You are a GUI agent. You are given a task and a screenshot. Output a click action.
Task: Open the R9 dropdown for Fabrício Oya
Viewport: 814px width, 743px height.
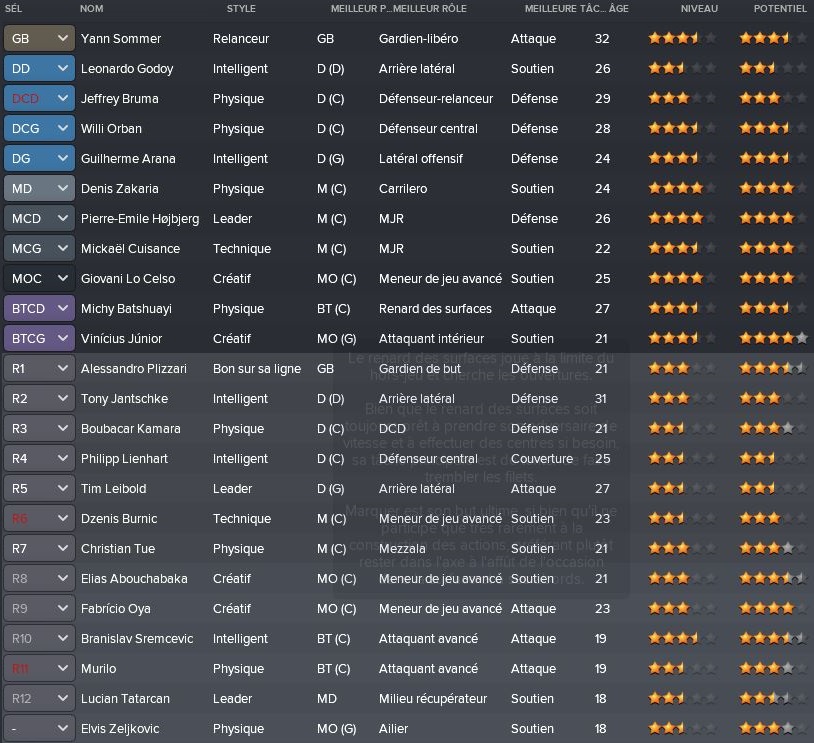39,609
